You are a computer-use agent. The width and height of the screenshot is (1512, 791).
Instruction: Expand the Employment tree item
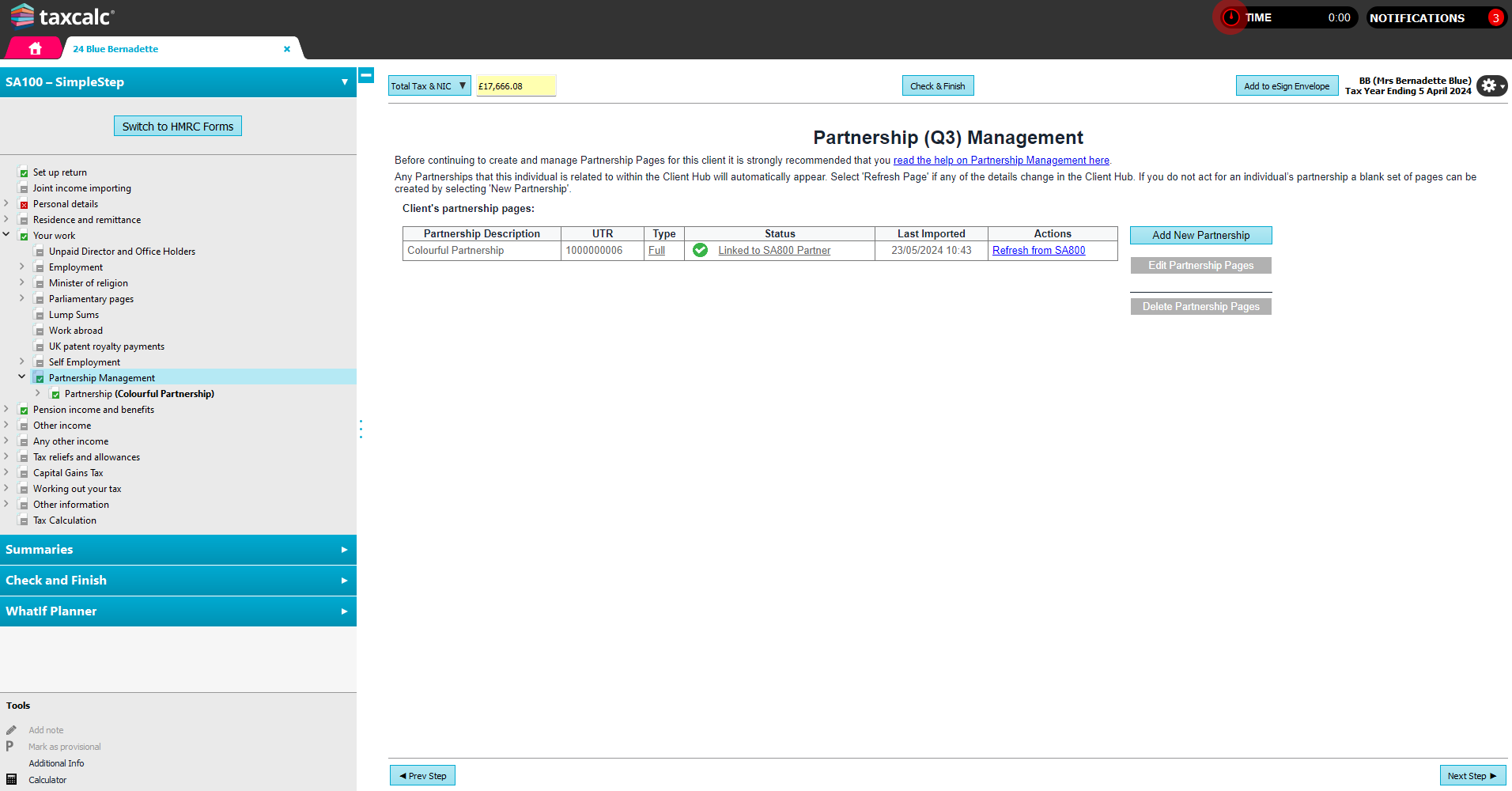pos(21,267)
